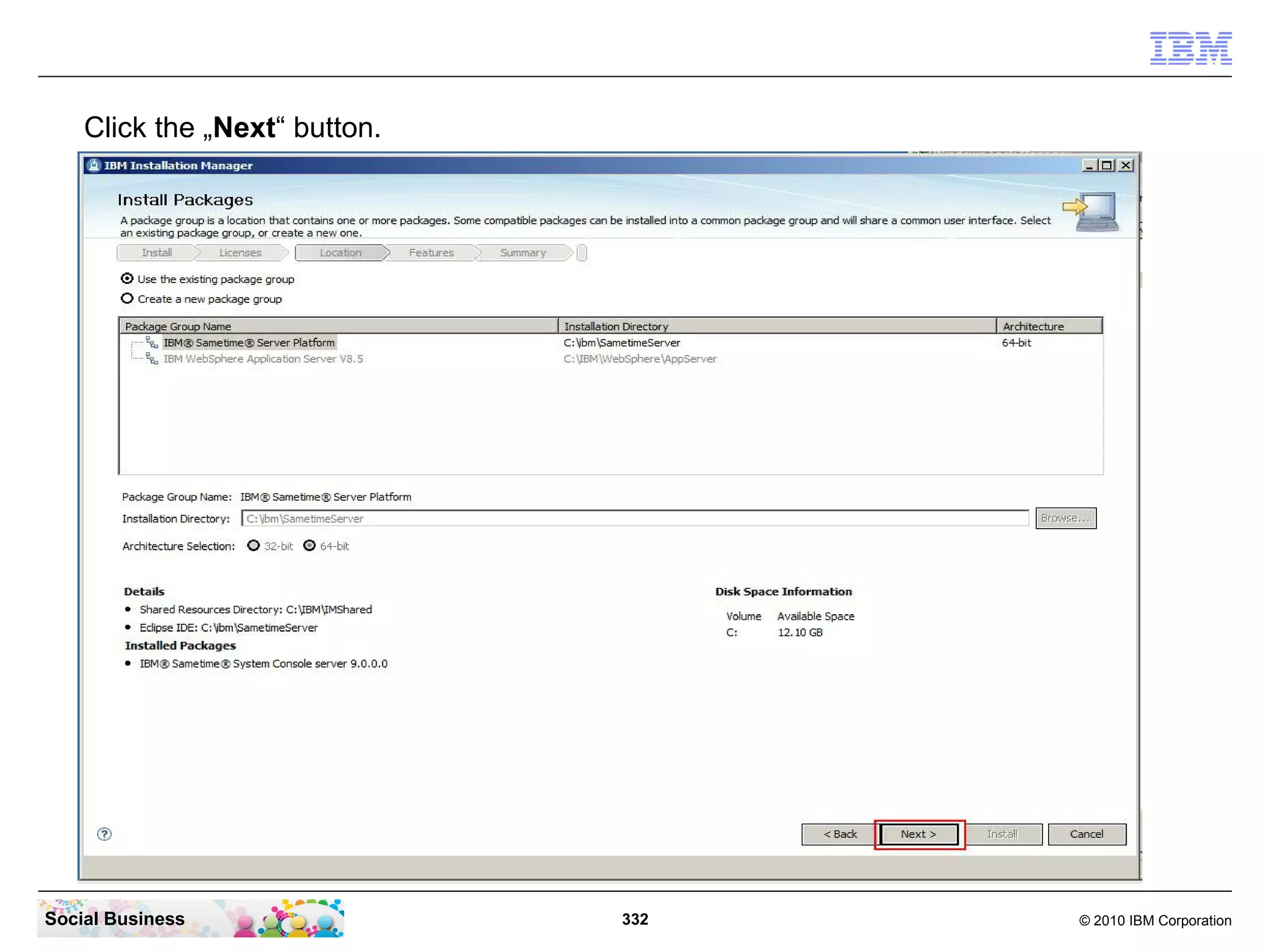Viewport: 1270px width, 952px height.
Task: Click the grayed-out Install button
Action: pos(1003,834)
